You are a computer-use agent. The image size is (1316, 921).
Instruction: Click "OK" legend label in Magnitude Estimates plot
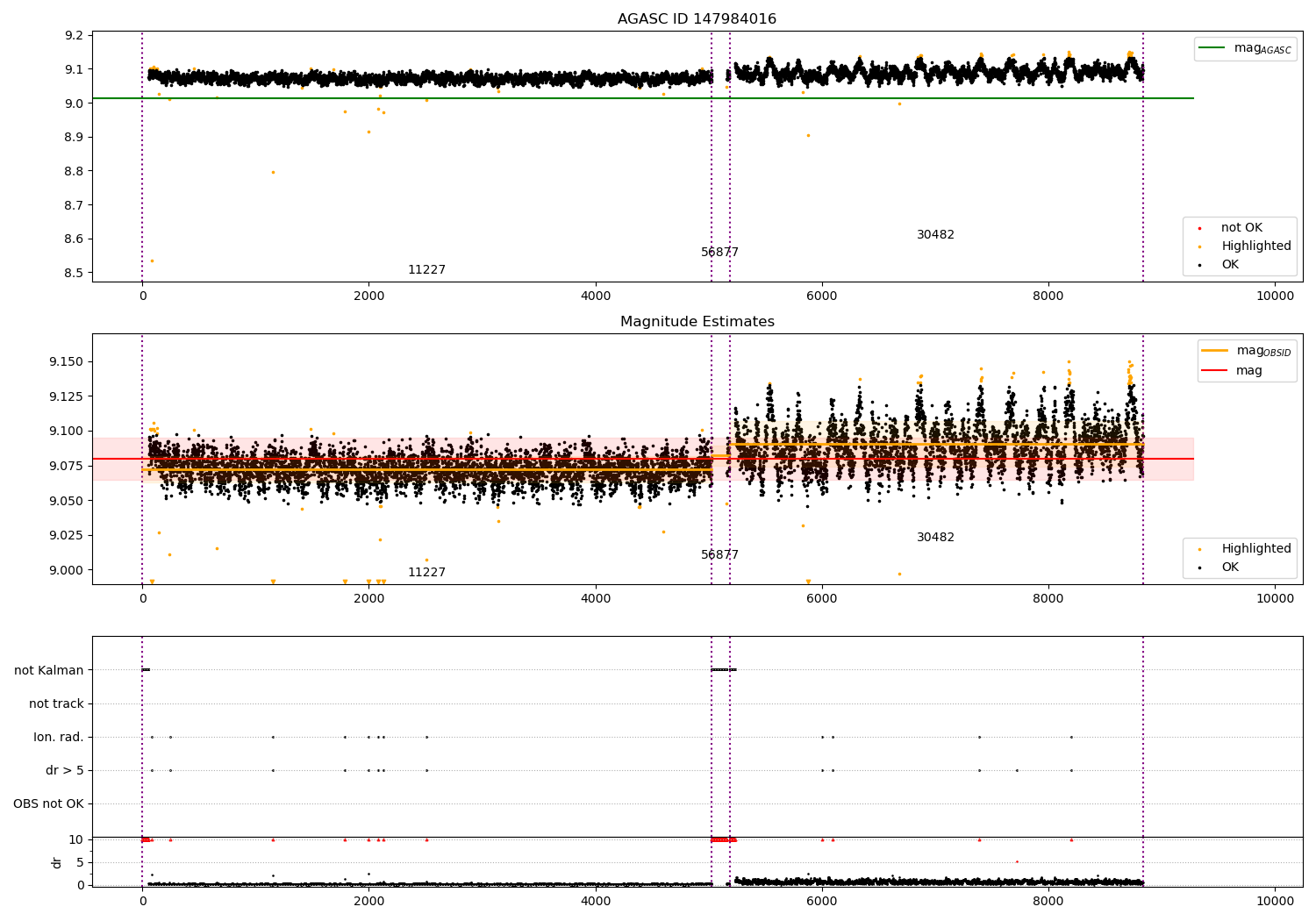(1230, 568)
